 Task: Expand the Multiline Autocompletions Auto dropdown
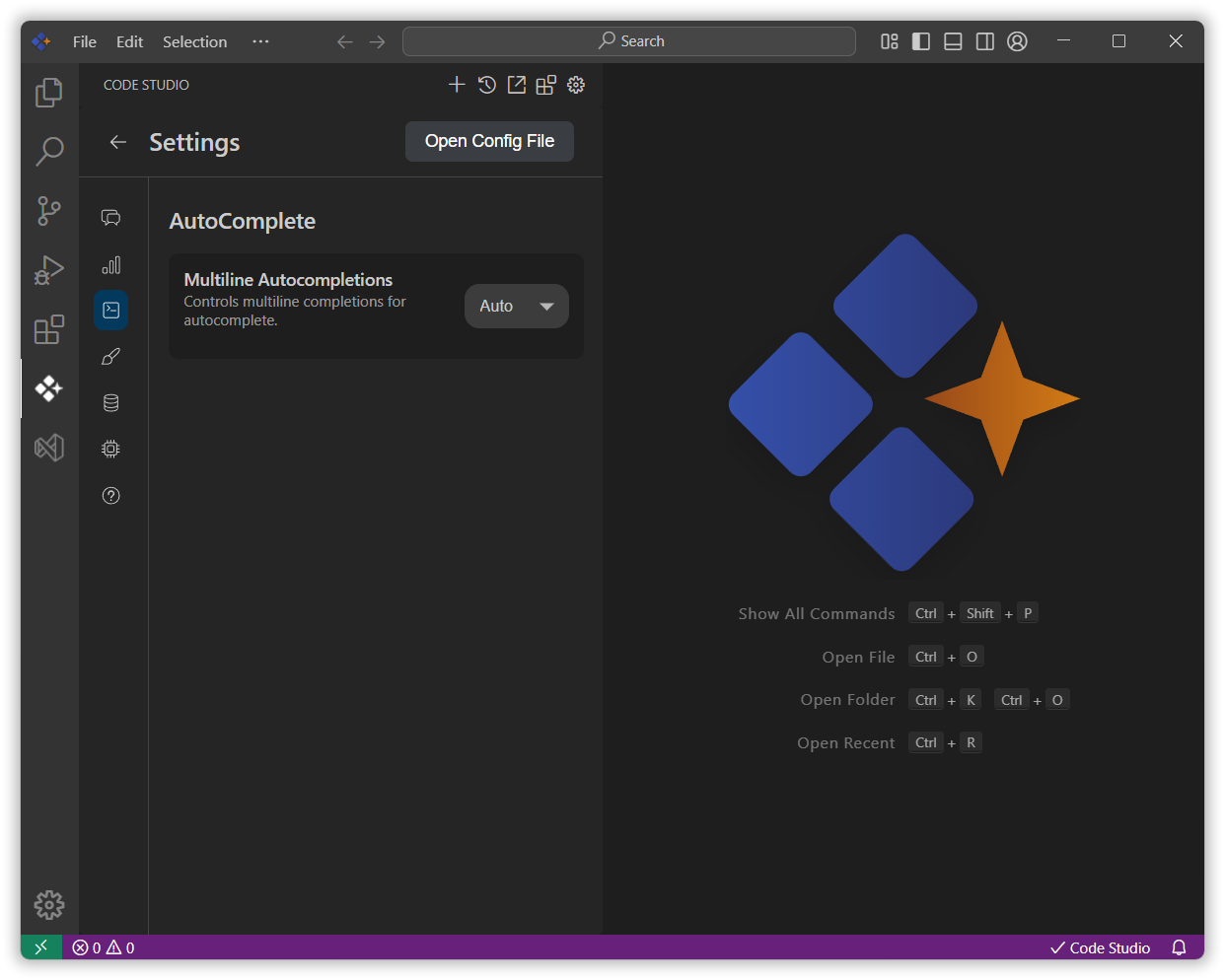(x=516, y=307)
